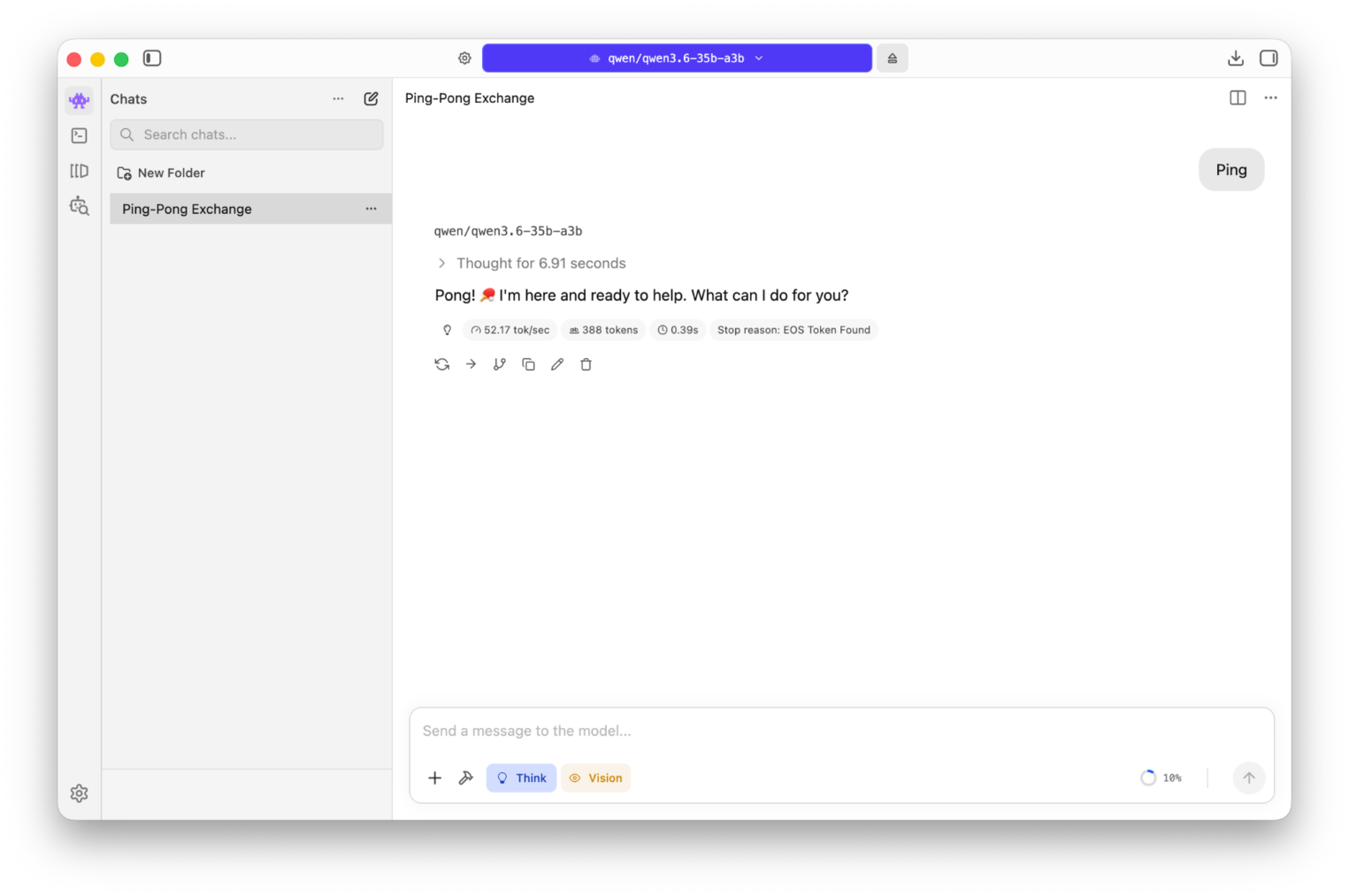Eject the loaded model
Screen dimensions: 1349x896
[893, 58]
